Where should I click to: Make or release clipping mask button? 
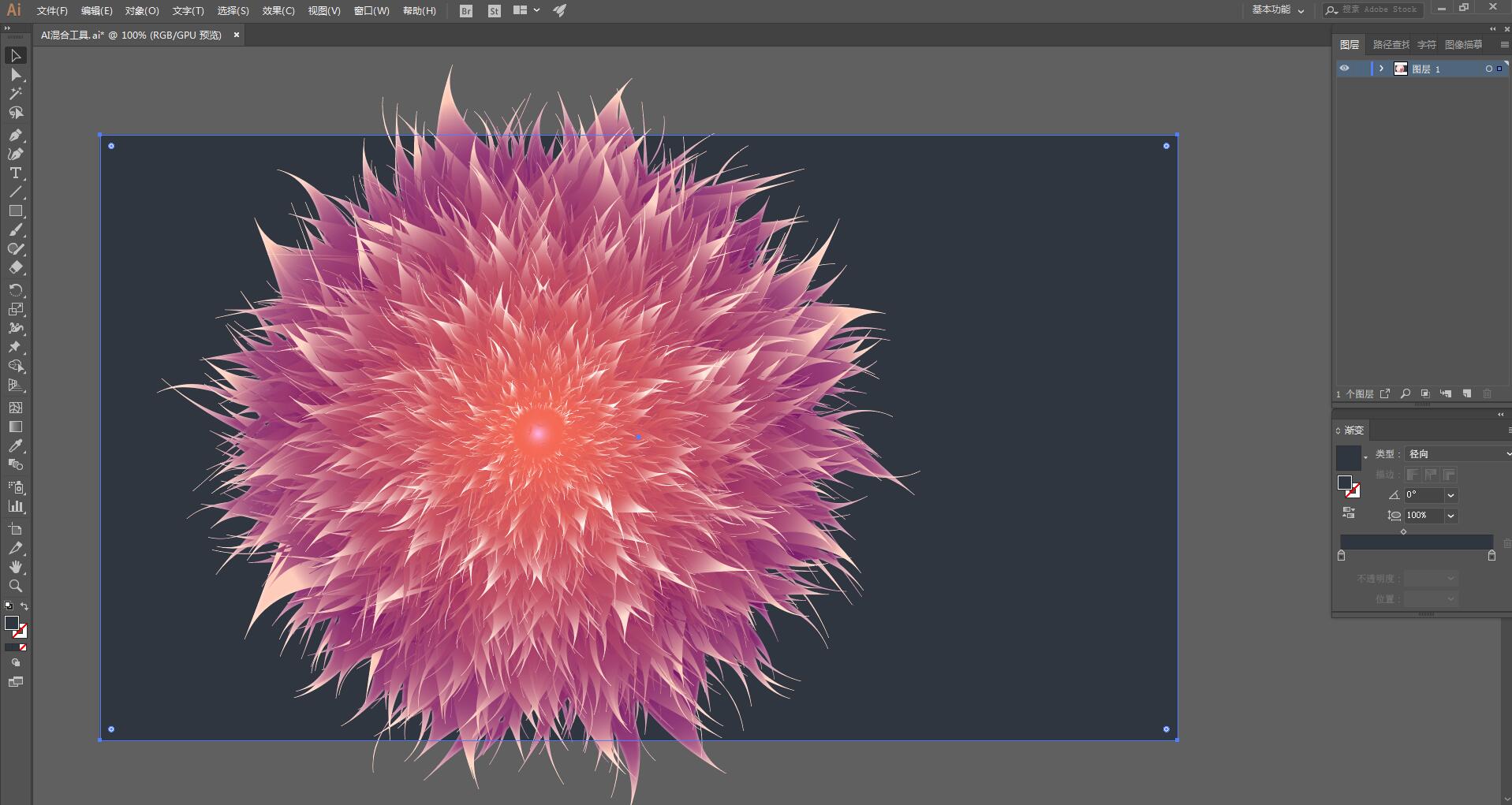[x=1425, y=393]
